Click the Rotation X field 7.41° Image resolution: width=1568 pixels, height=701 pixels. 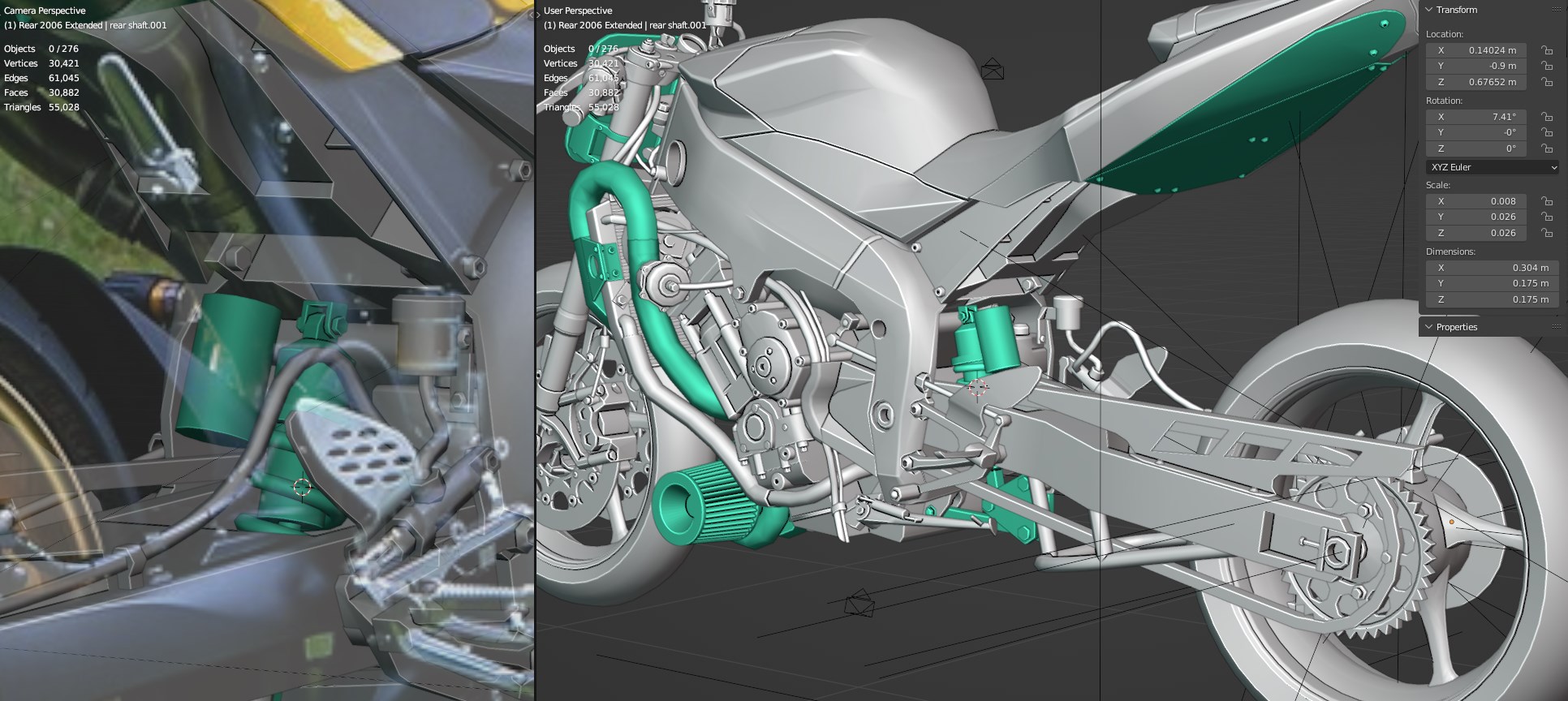tap(1476, 117)
